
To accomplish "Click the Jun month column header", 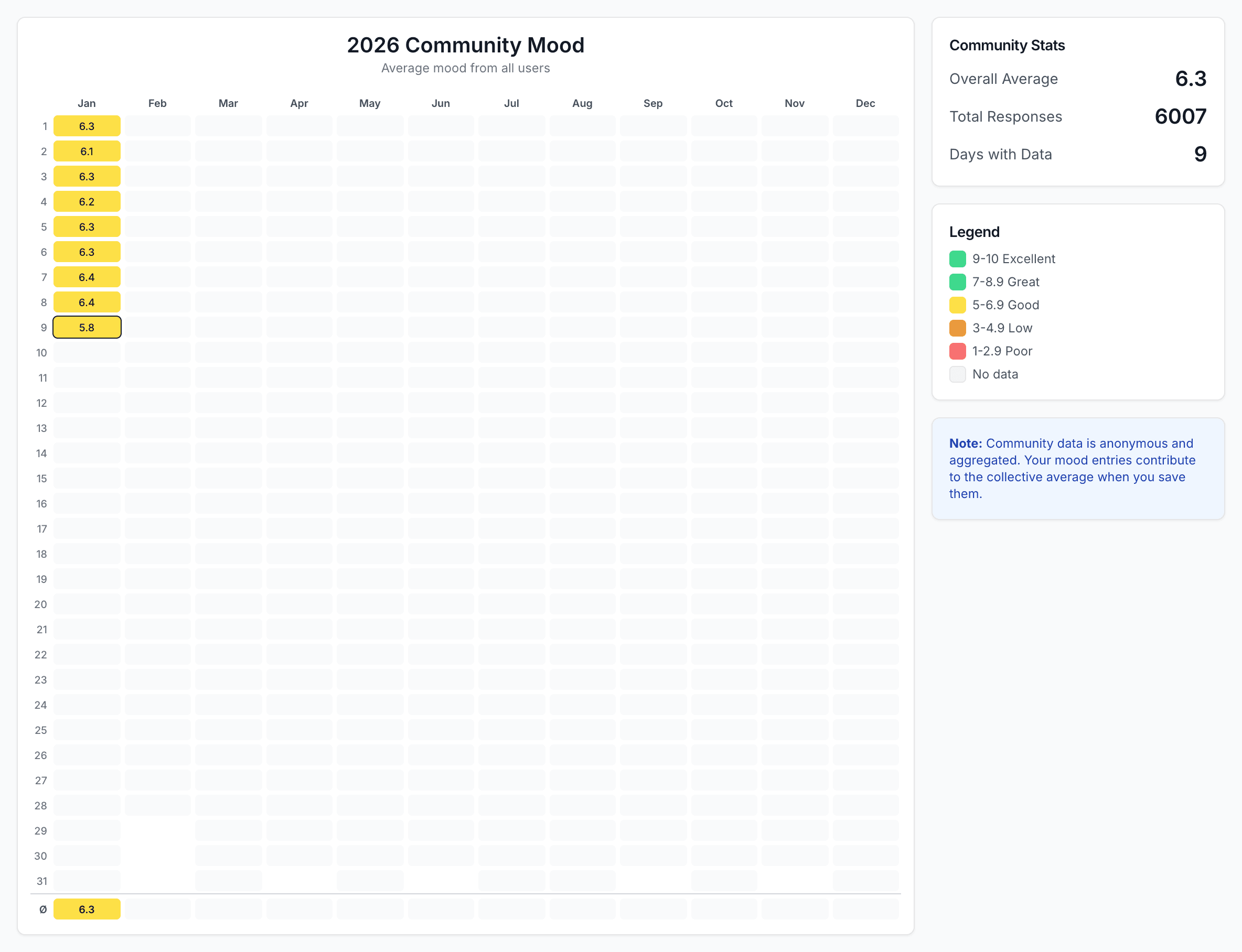I will [441, 103].
